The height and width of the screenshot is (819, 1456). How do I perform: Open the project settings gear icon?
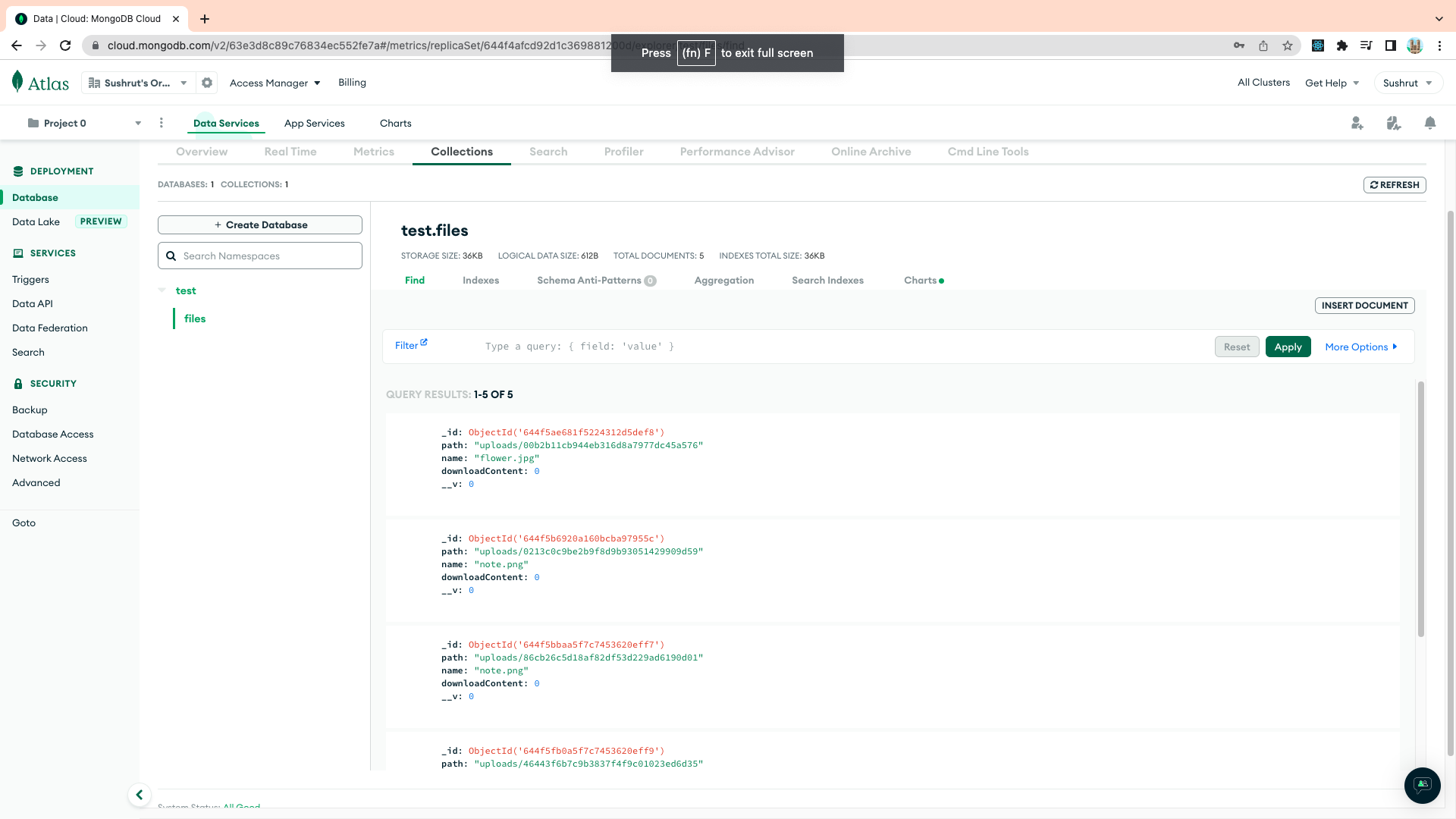point(207,82)
